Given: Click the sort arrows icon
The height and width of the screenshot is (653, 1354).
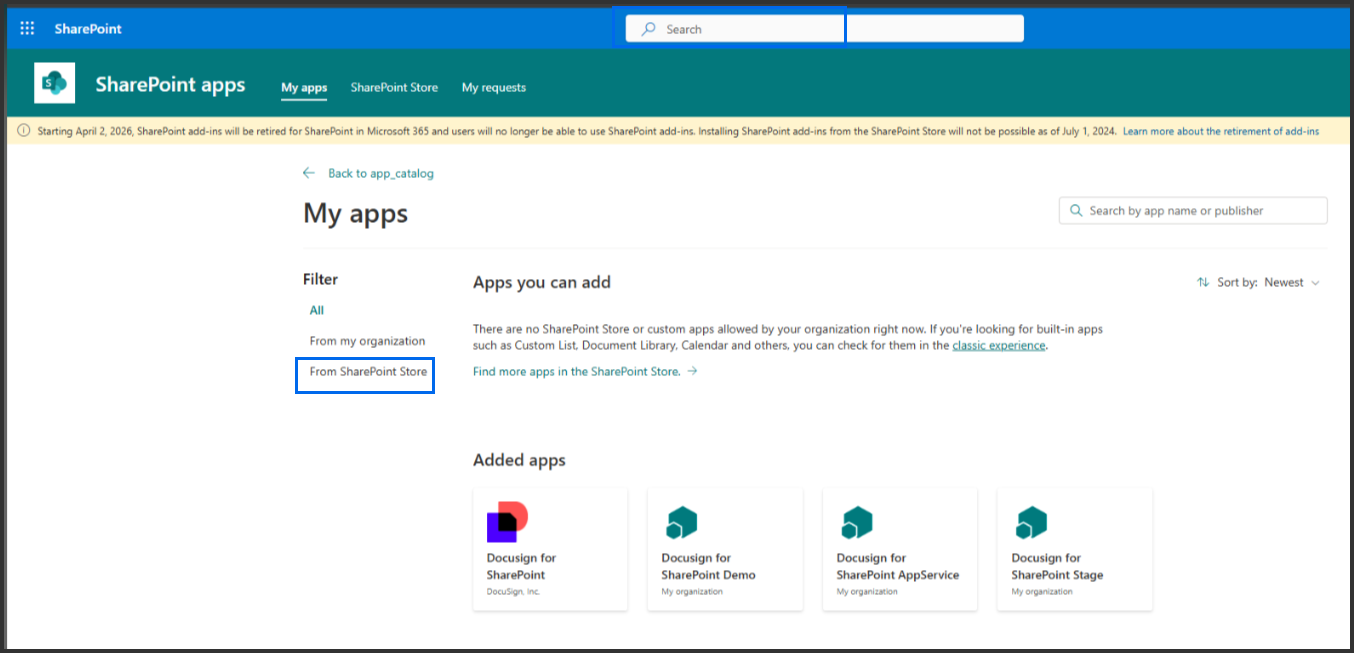Looking at the screenshot, I should tap(1203, 283).
